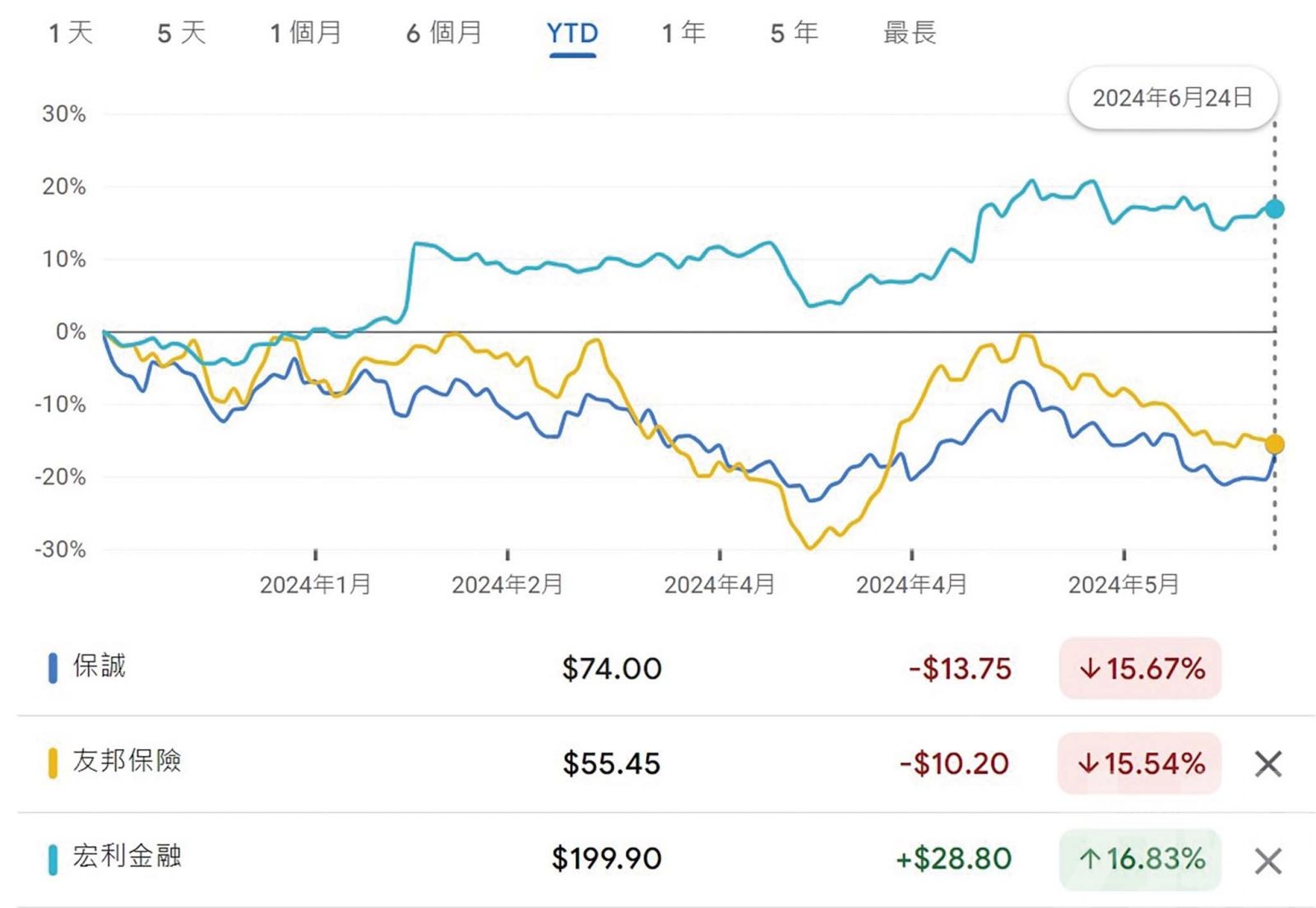Screen dimensions: 1316x908
Task: Select the 1 天 time range tab
Action: 71,33
